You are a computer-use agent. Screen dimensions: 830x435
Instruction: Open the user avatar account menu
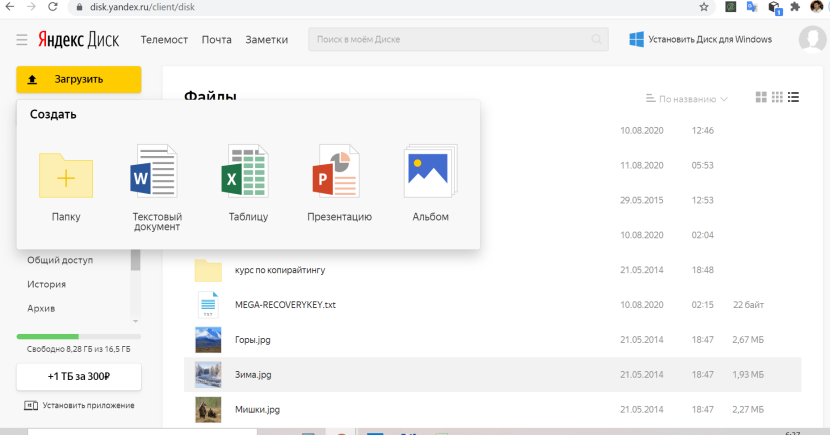pos(812,40)
